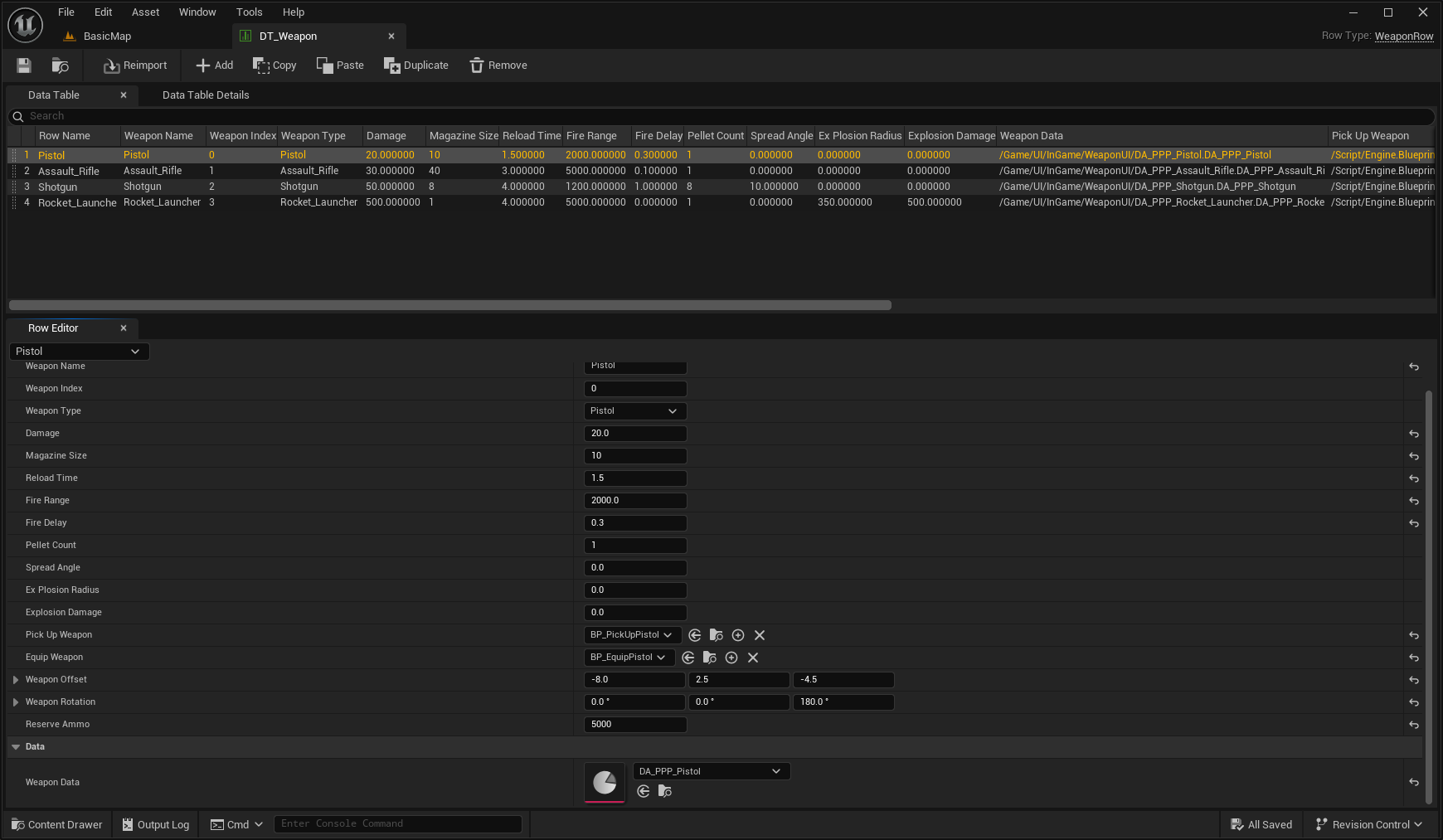Viewport: 1443px width, 840px height.
Task: Reset Reserve Ammo to default
Action: pyautogui.click(x=1414, y=725)
